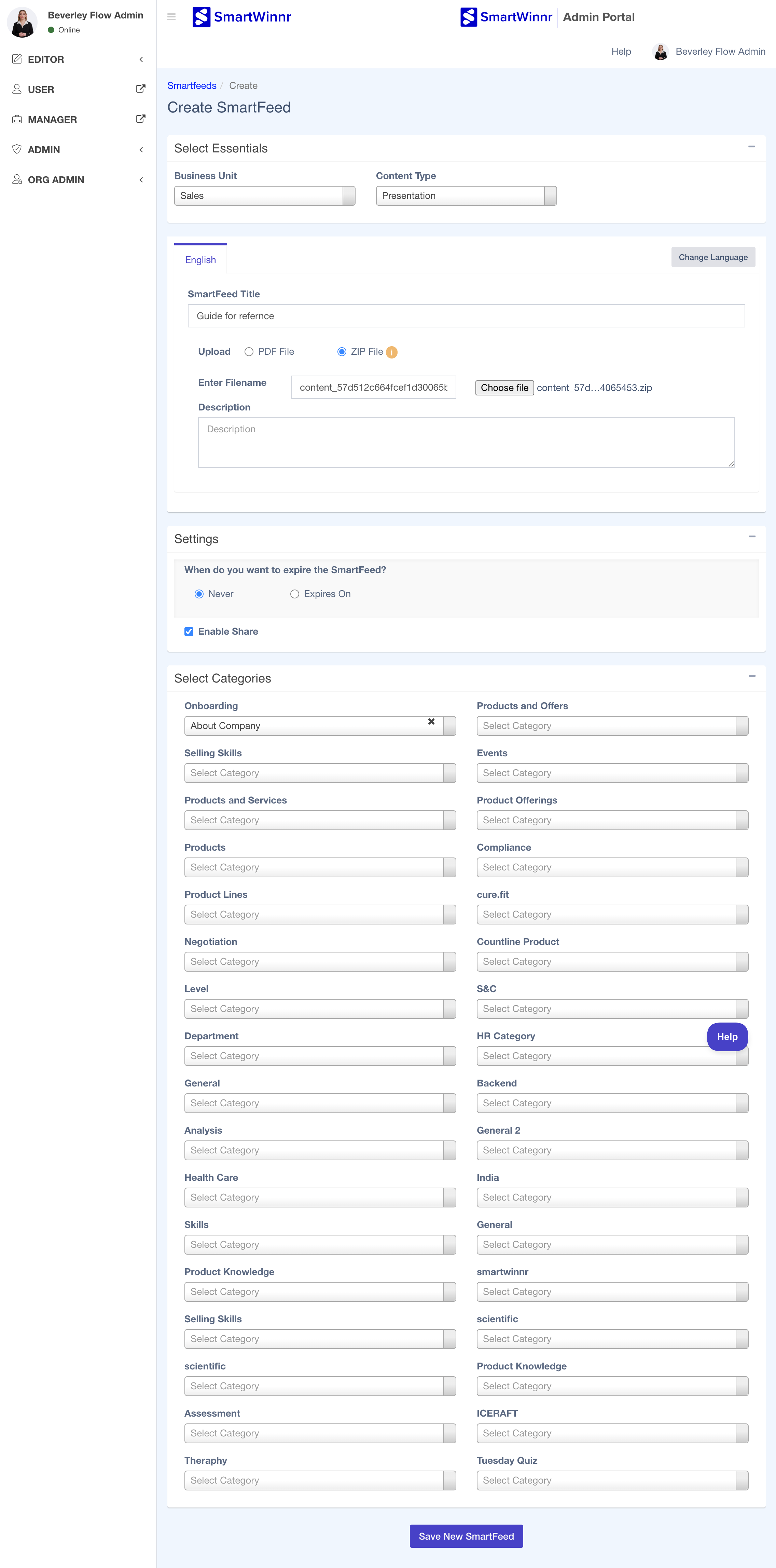Open the Compliance Select Category dropdown
The image size is (776, 1568).
[x=612, y=867]
